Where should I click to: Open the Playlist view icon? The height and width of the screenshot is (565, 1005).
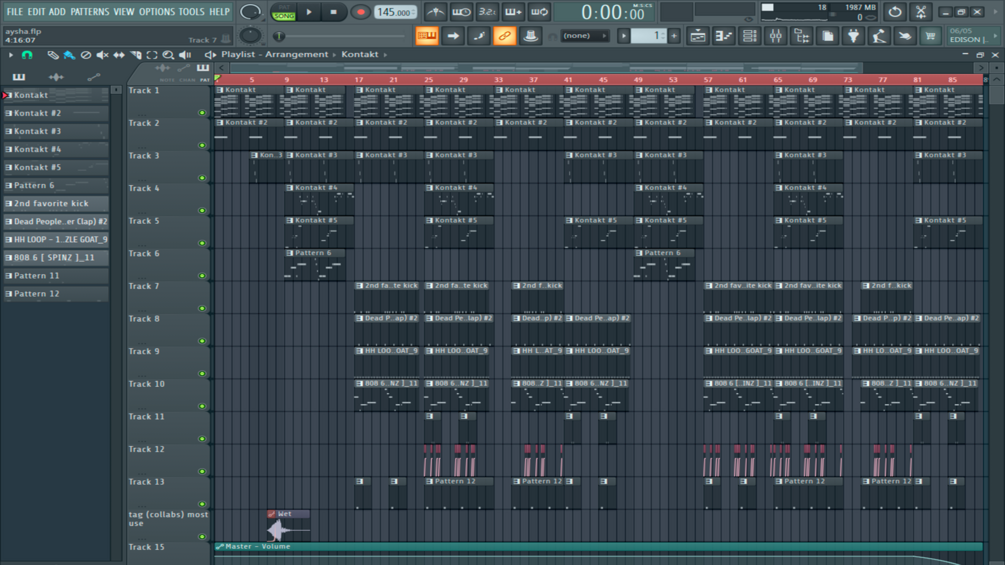(x=697, y=36)
